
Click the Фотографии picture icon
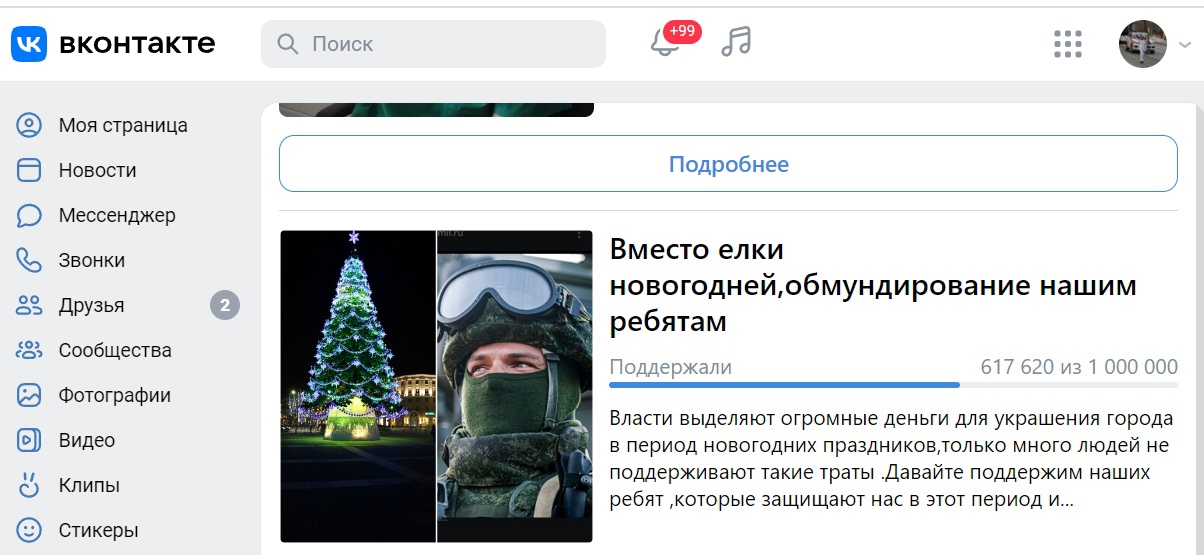[x=29, y=396]
